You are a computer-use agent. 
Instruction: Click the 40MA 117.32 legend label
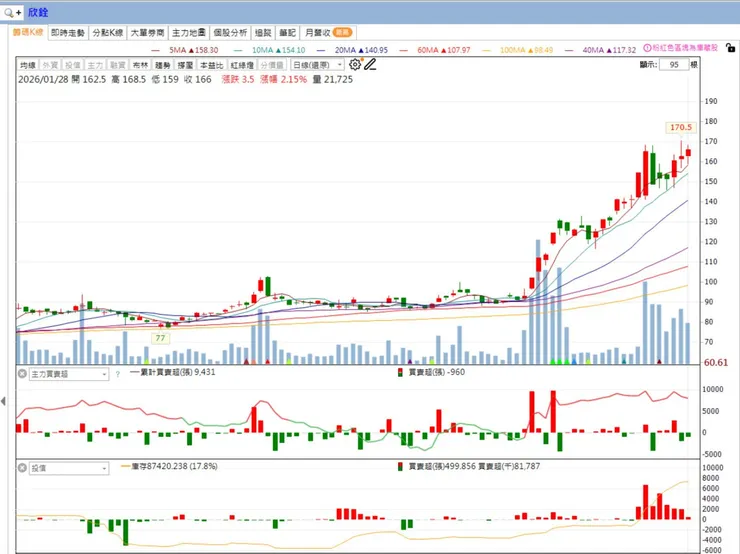(609, 50)
